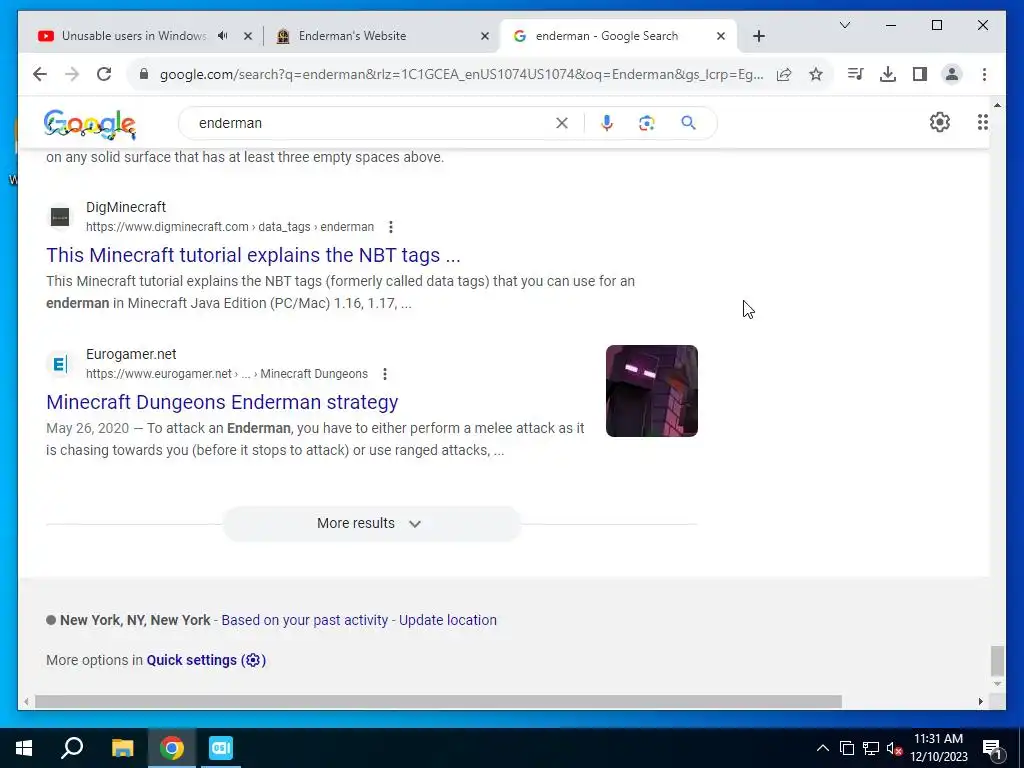Image resolution: width=1024 pixels, height=768 pixels.
Task: Open Chrome side panel icon
Action: (920, 74)
